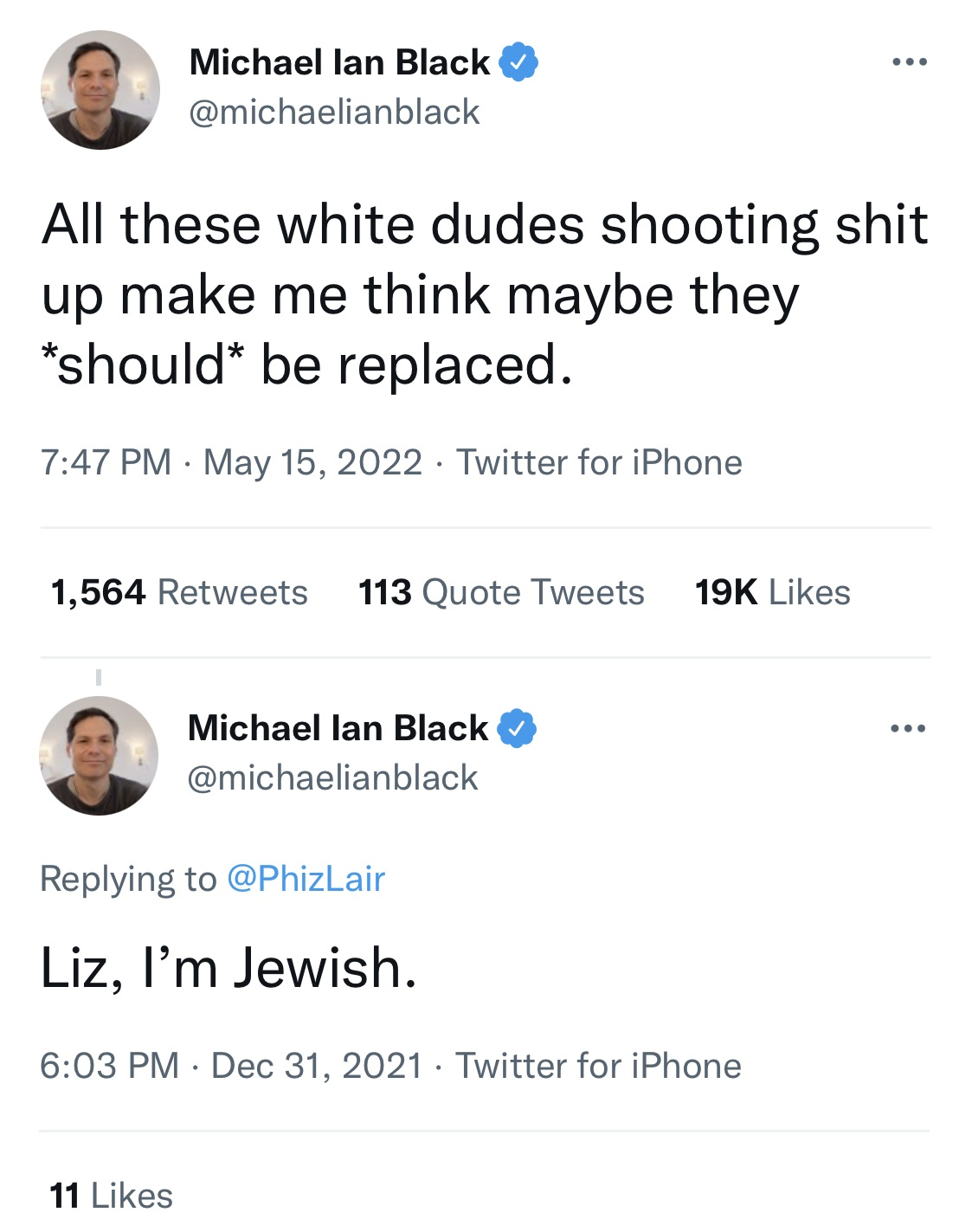The width and height of the screenshot is (972, 1232).
Task: Open the reply tweet's profile avatar
Action: 99,756
